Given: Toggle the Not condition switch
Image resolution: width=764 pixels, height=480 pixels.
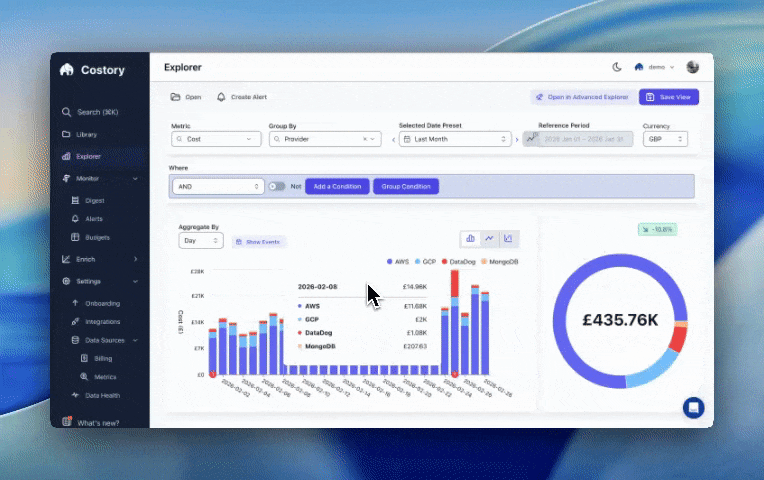Looking at the screenshot, I should pos(277,187).
